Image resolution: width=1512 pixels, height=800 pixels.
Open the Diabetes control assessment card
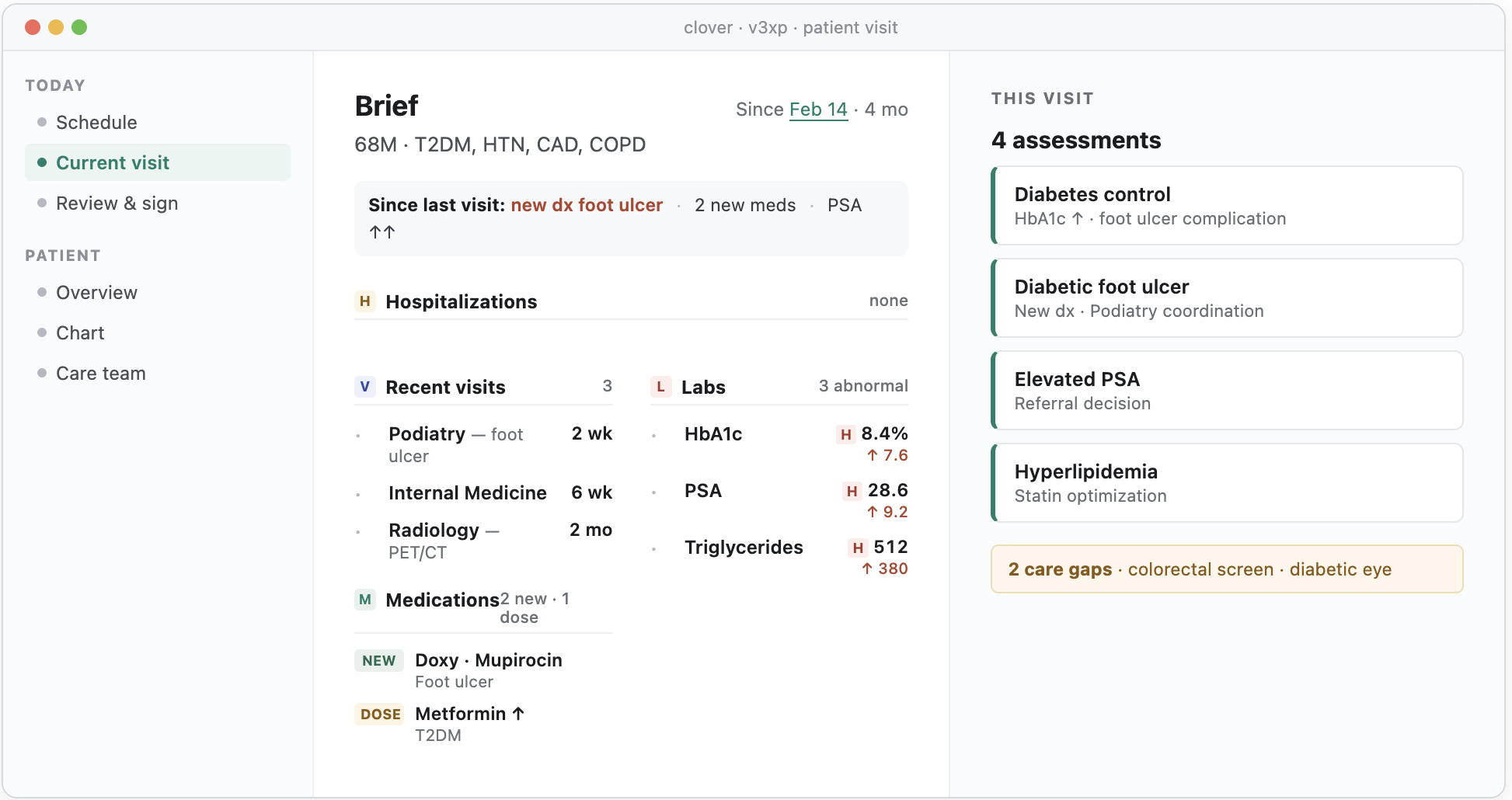click(1227, 206)
